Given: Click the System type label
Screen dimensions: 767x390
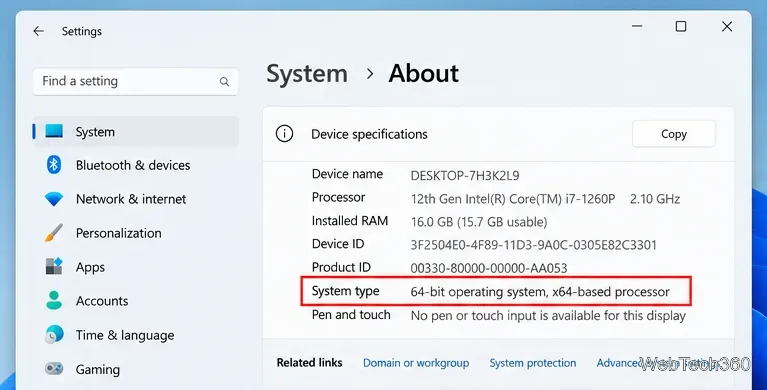Looking at the screenshot, I should pyautogui.click(x=345, y=291).
